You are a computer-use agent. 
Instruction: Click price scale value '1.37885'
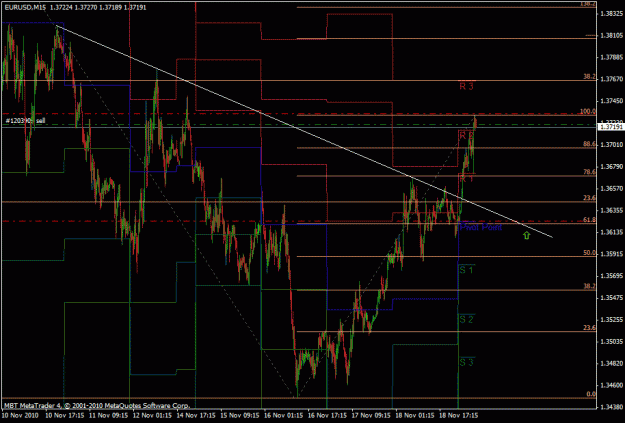tap(611, 57)
